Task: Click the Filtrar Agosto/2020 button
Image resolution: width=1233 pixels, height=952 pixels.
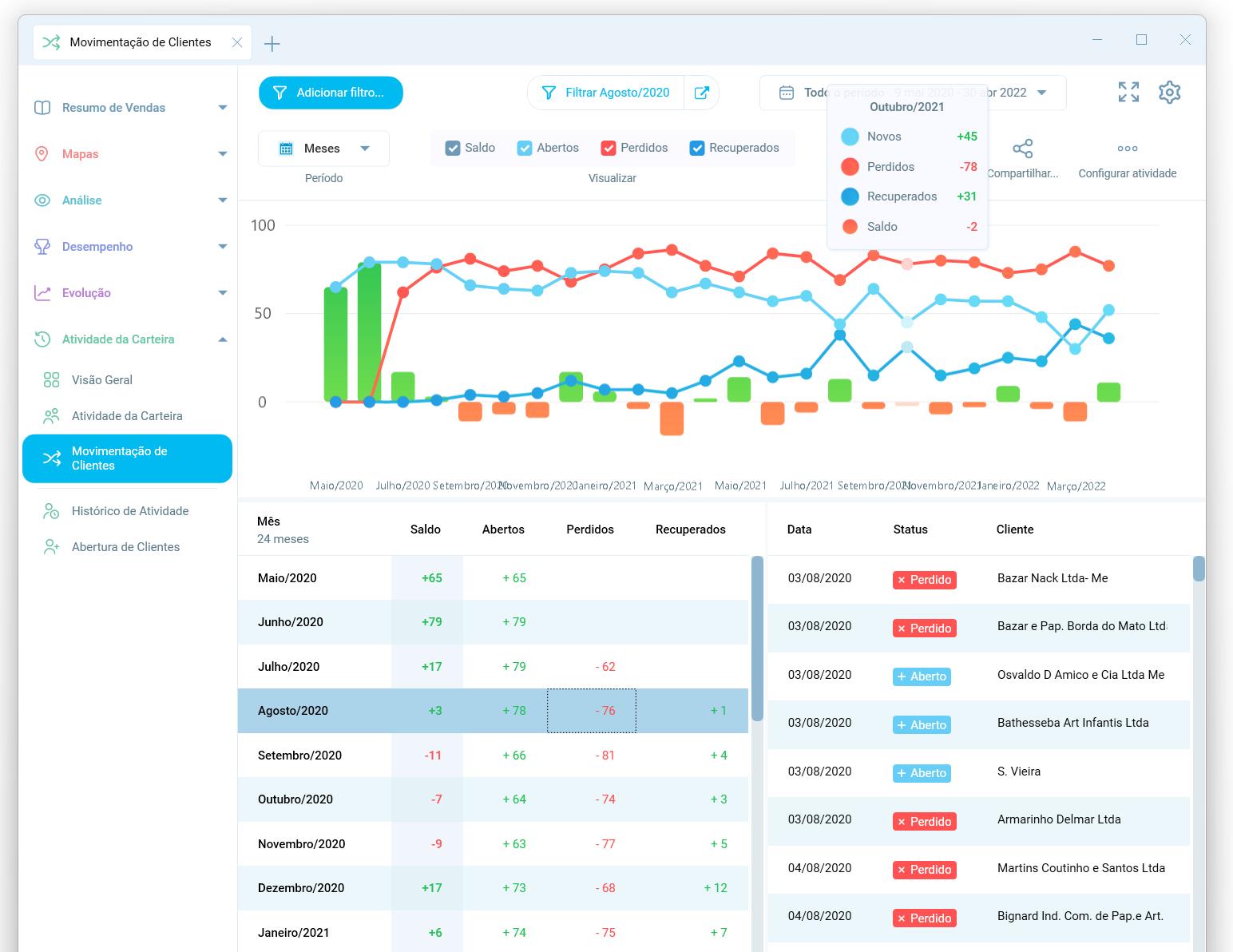Action: pos(606,93)
